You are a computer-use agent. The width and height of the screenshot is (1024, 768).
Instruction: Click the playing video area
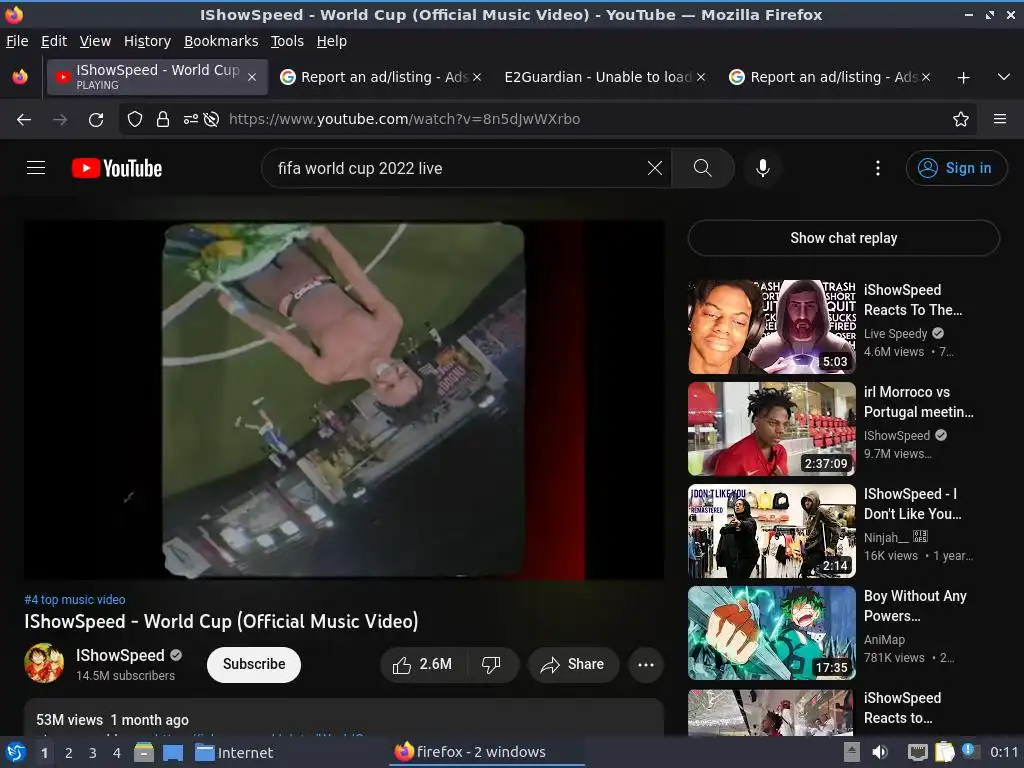(344, 400)
